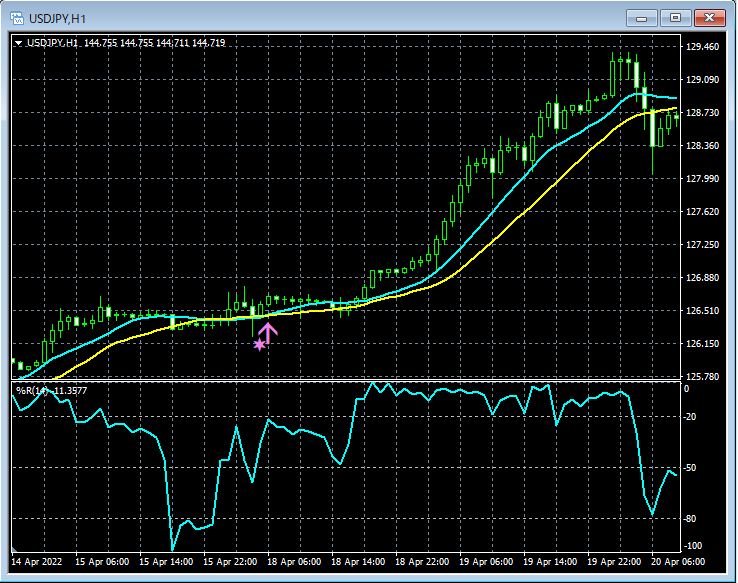Click the -20 level on %R scale
The height and width of the screenshot is (583, 738).
point(690,417)
